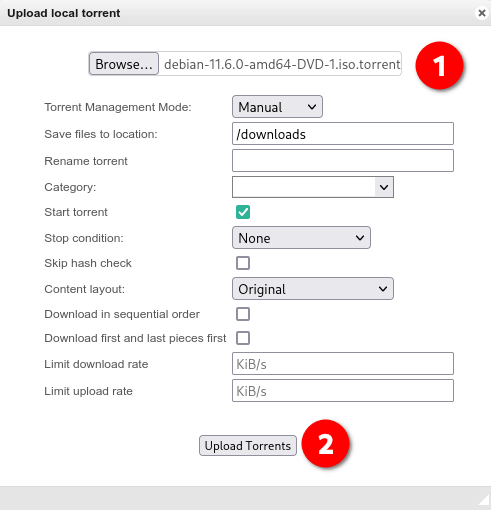The image size is (491, 510).
Task: Focus the Rename torrent text field
Action: 343,161
